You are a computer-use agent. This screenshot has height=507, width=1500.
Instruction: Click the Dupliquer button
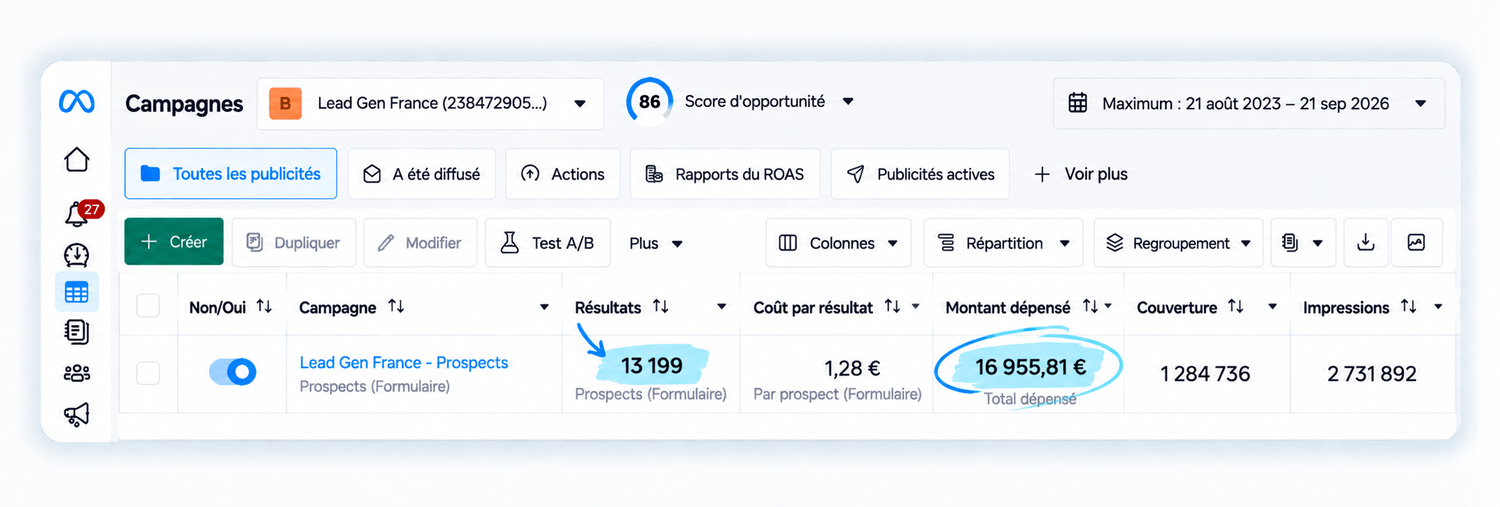294,243
